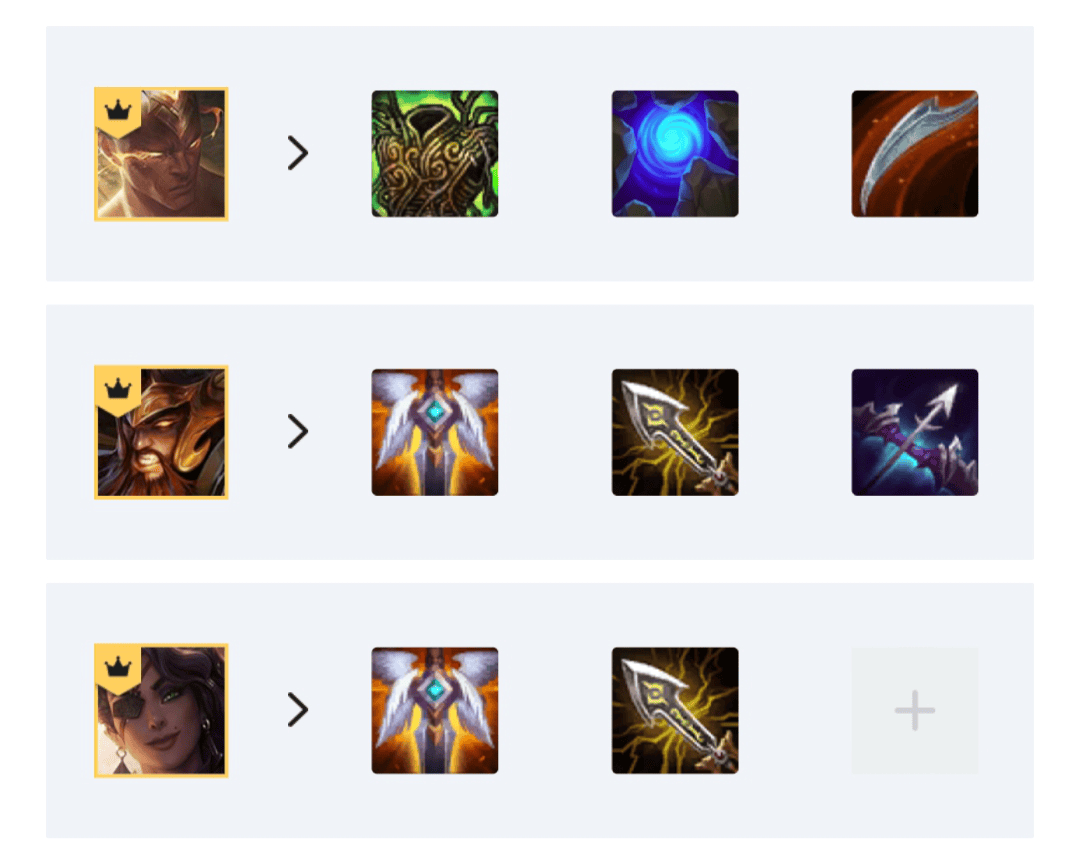The height and width of the screenshot is (867, 1080).
Task: Toggle the crown badge on the gold-helmeted champion
Action: [x=118, y=389]
